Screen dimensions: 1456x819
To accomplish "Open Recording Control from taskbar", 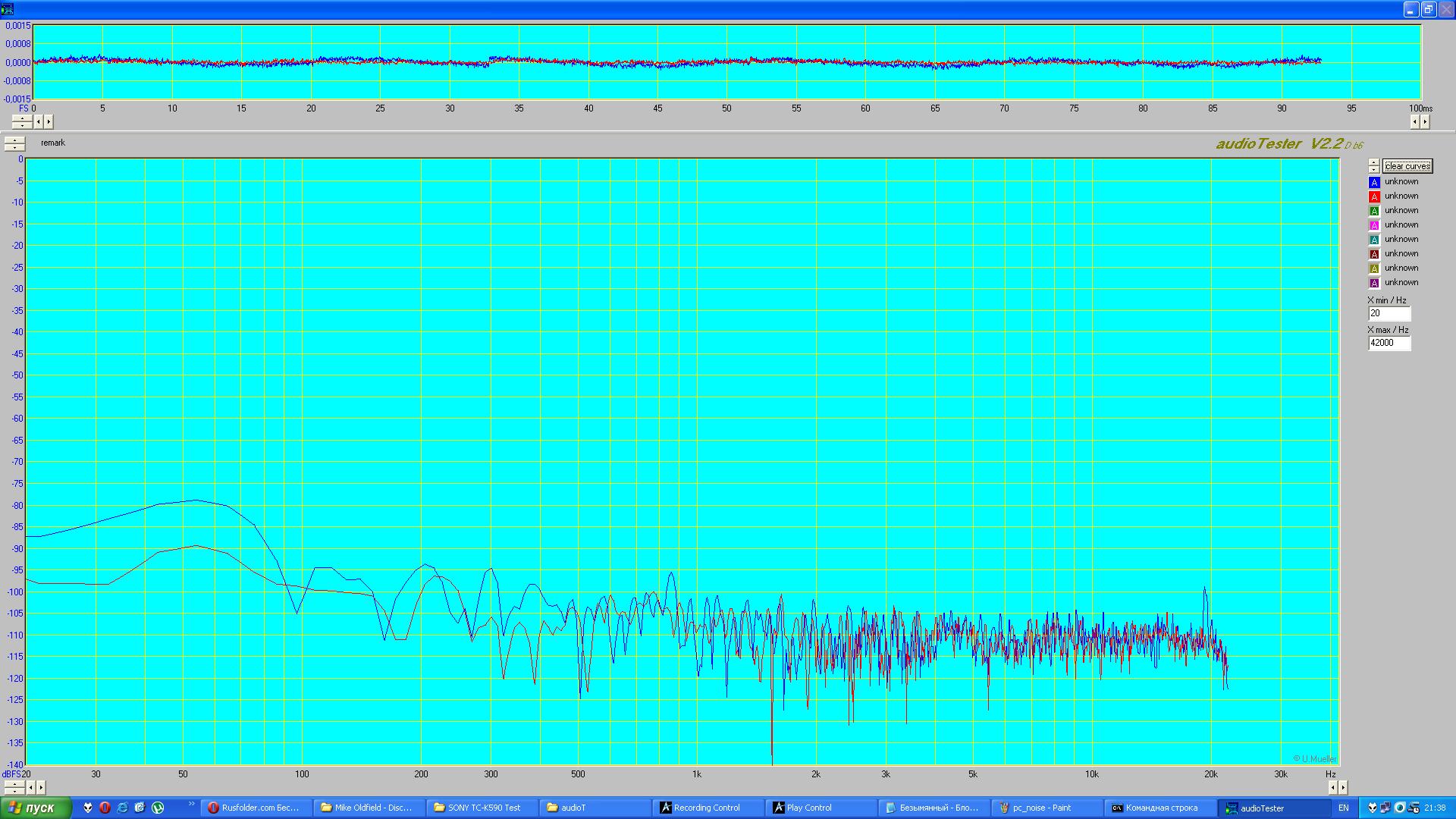I will click(707, 808).
